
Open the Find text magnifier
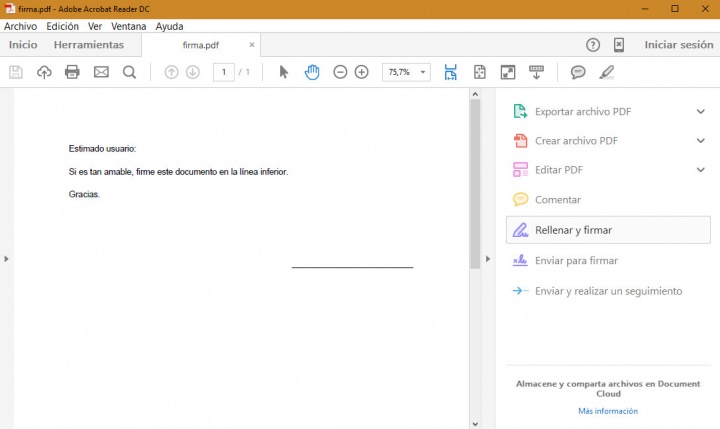(129, 72)
